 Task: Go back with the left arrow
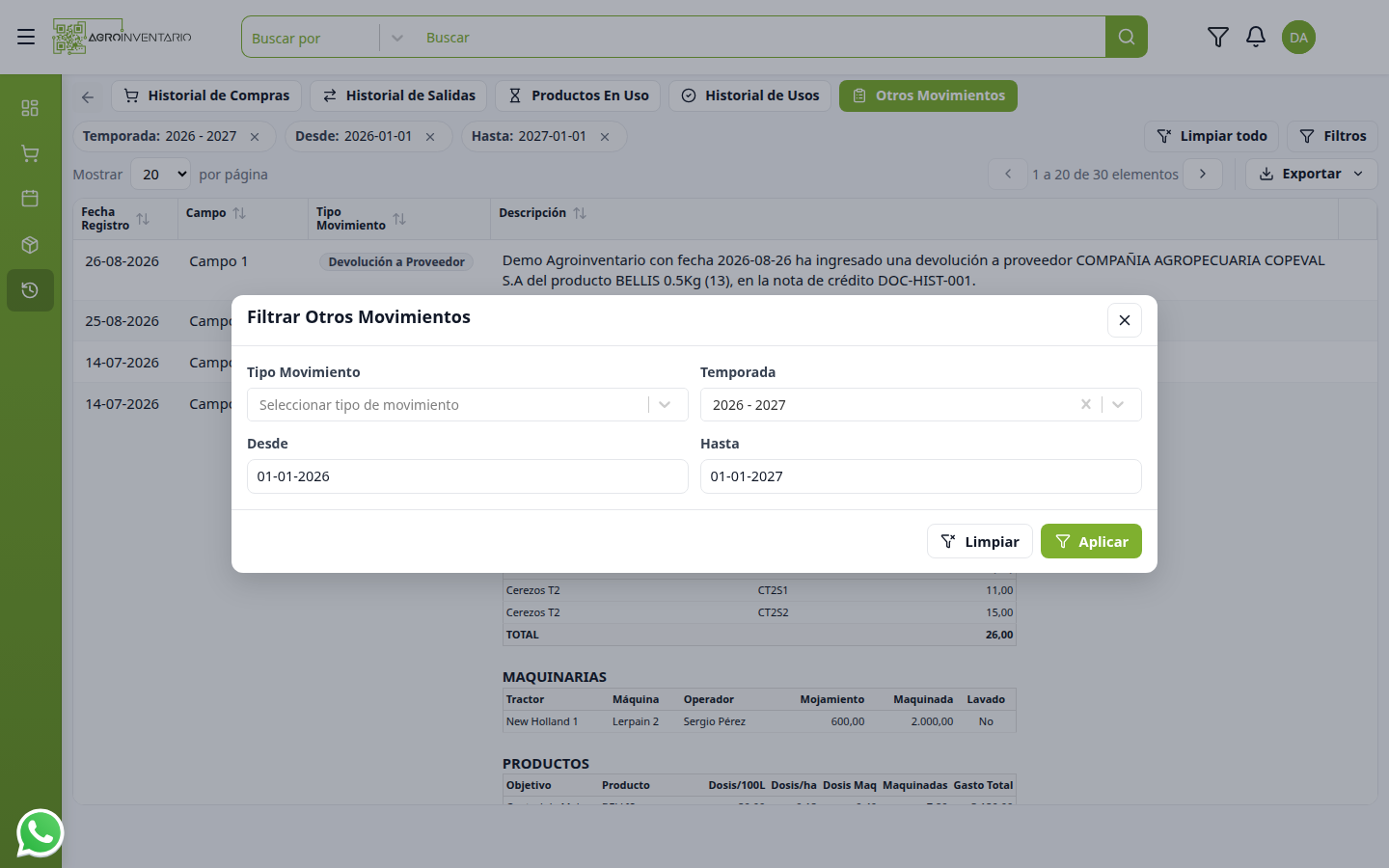coord(88,96)
